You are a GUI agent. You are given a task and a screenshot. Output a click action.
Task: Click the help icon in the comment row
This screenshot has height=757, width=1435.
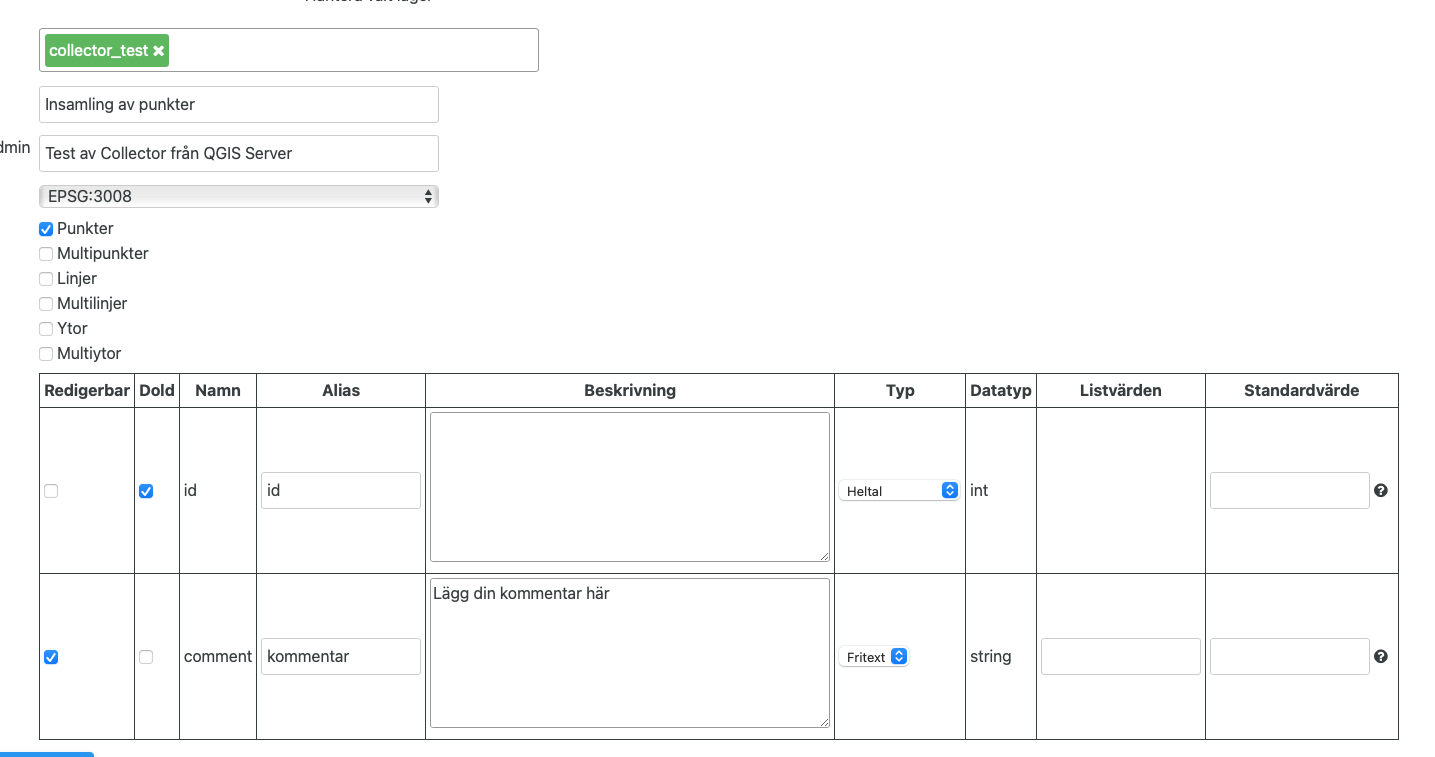[1381, 657]
